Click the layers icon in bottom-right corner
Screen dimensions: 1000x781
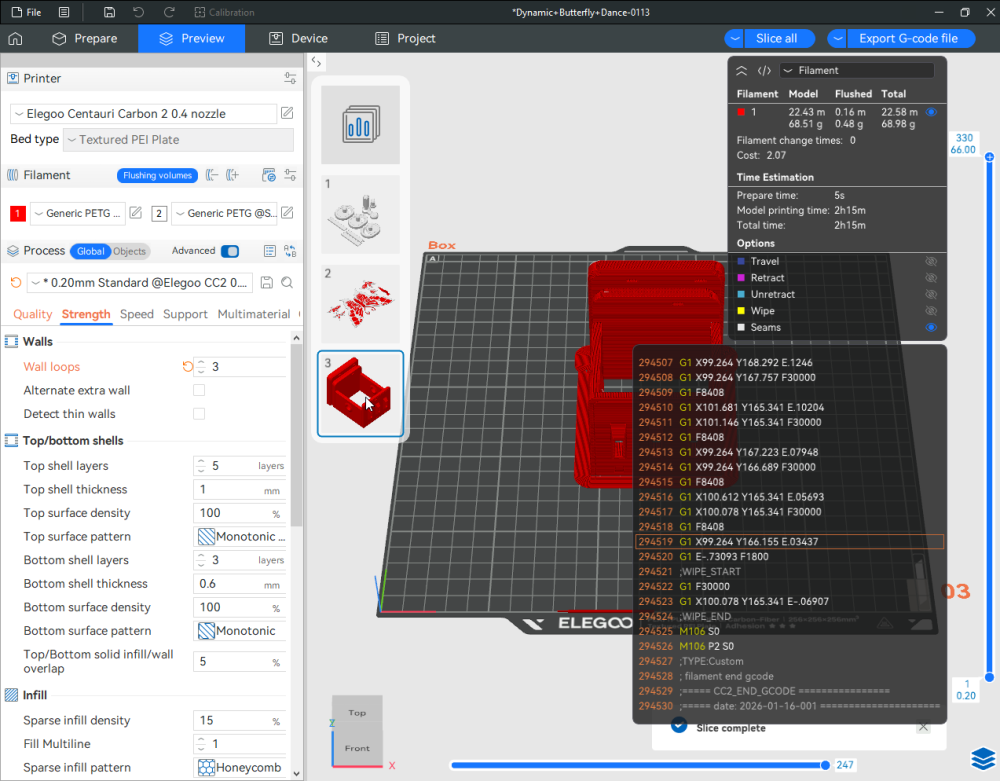[x=981, y=760]
